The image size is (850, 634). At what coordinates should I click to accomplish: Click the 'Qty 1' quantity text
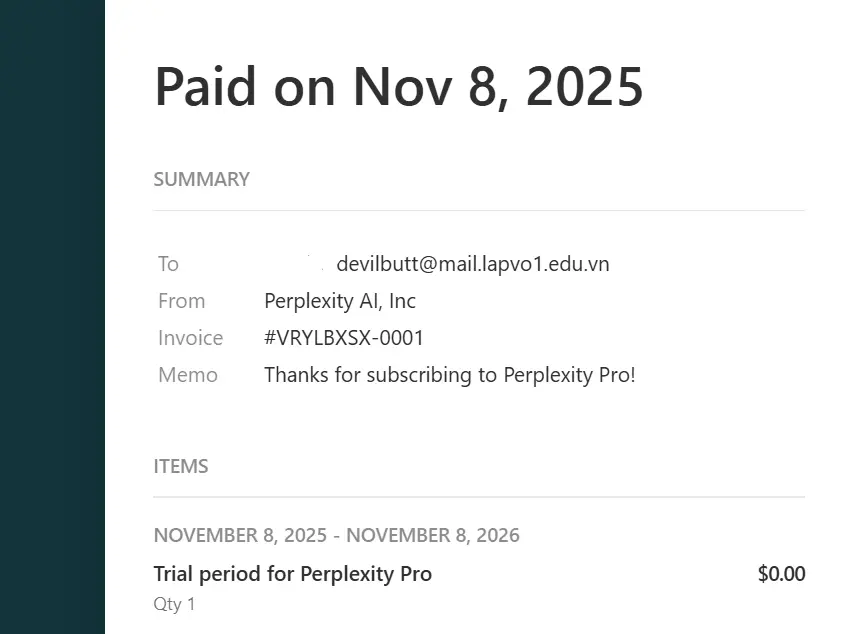pyautogui.click(x=174, y=604)
